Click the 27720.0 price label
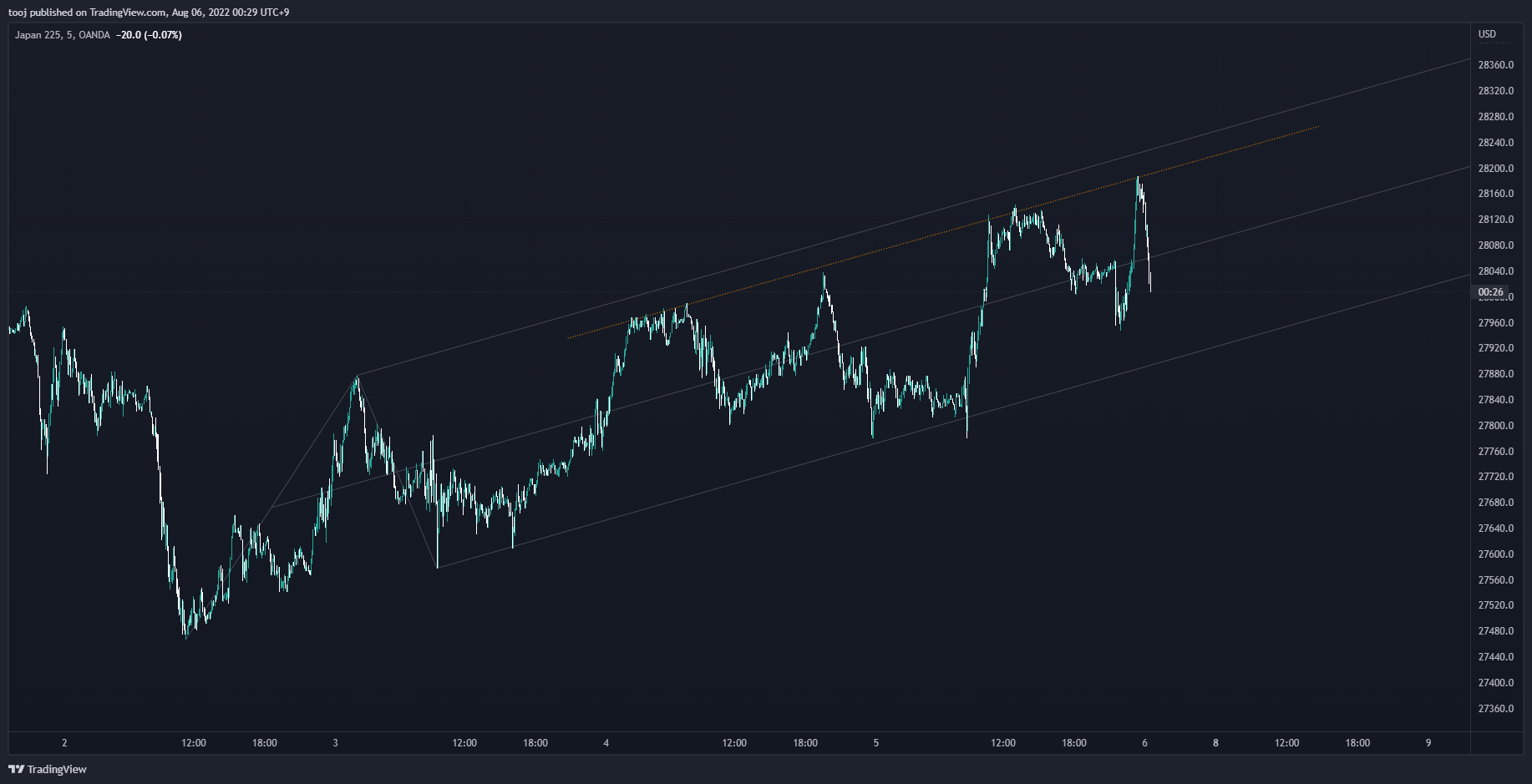 click(1496, 477)
